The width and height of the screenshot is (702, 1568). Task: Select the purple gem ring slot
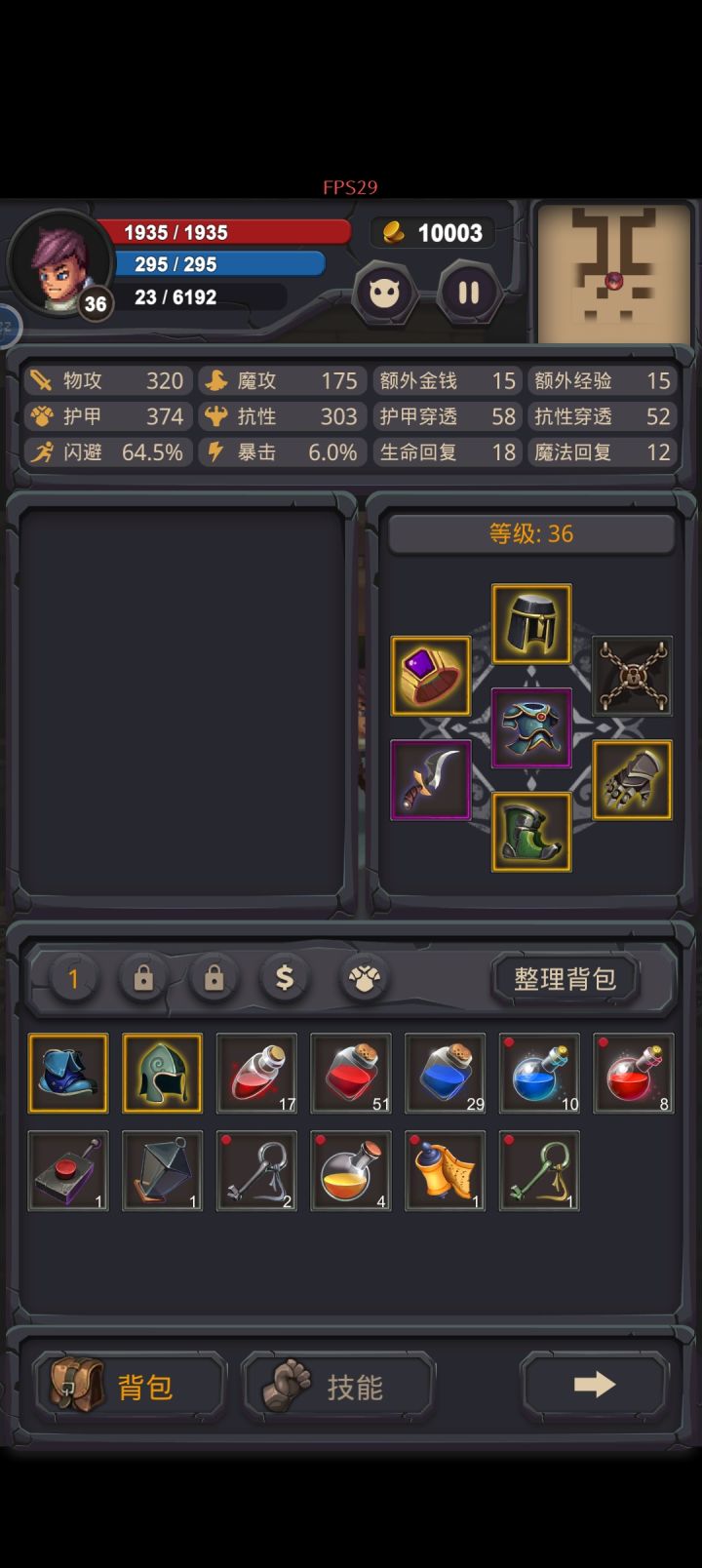pyautogui.click(x=431, y=676)
